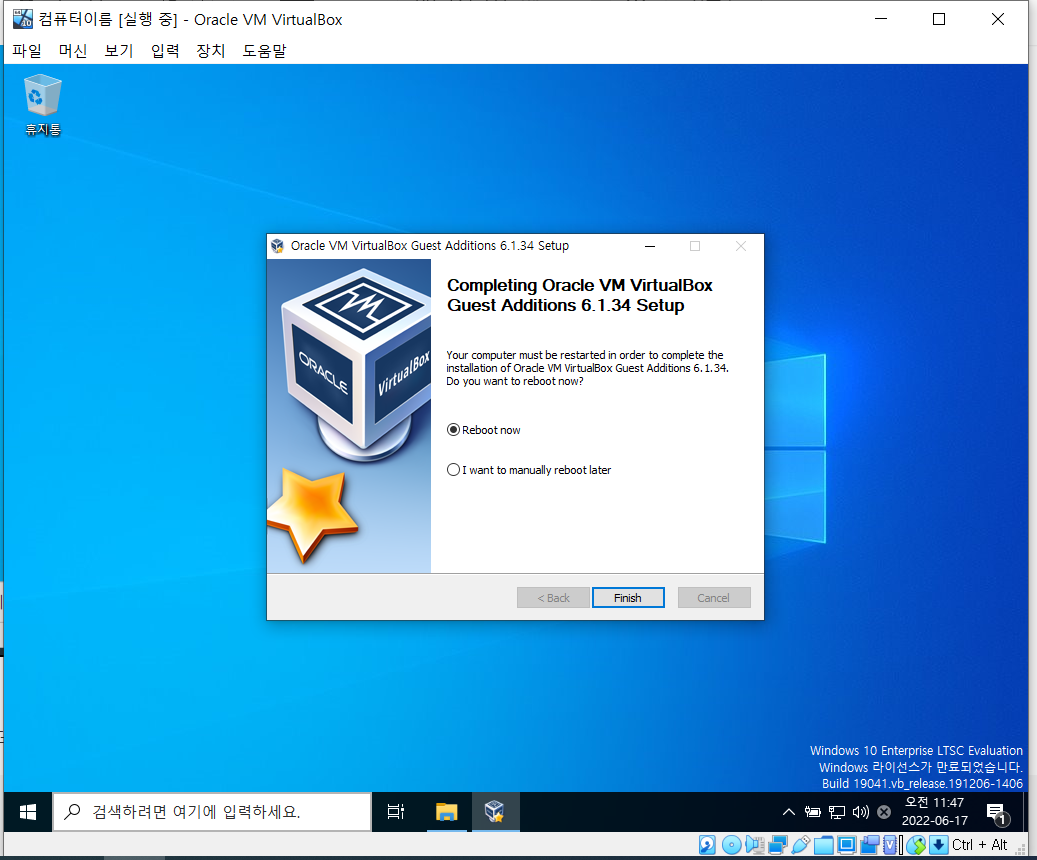Select the Reboot now option
The image size is (1037, 860).
click(x=484, y=430)
